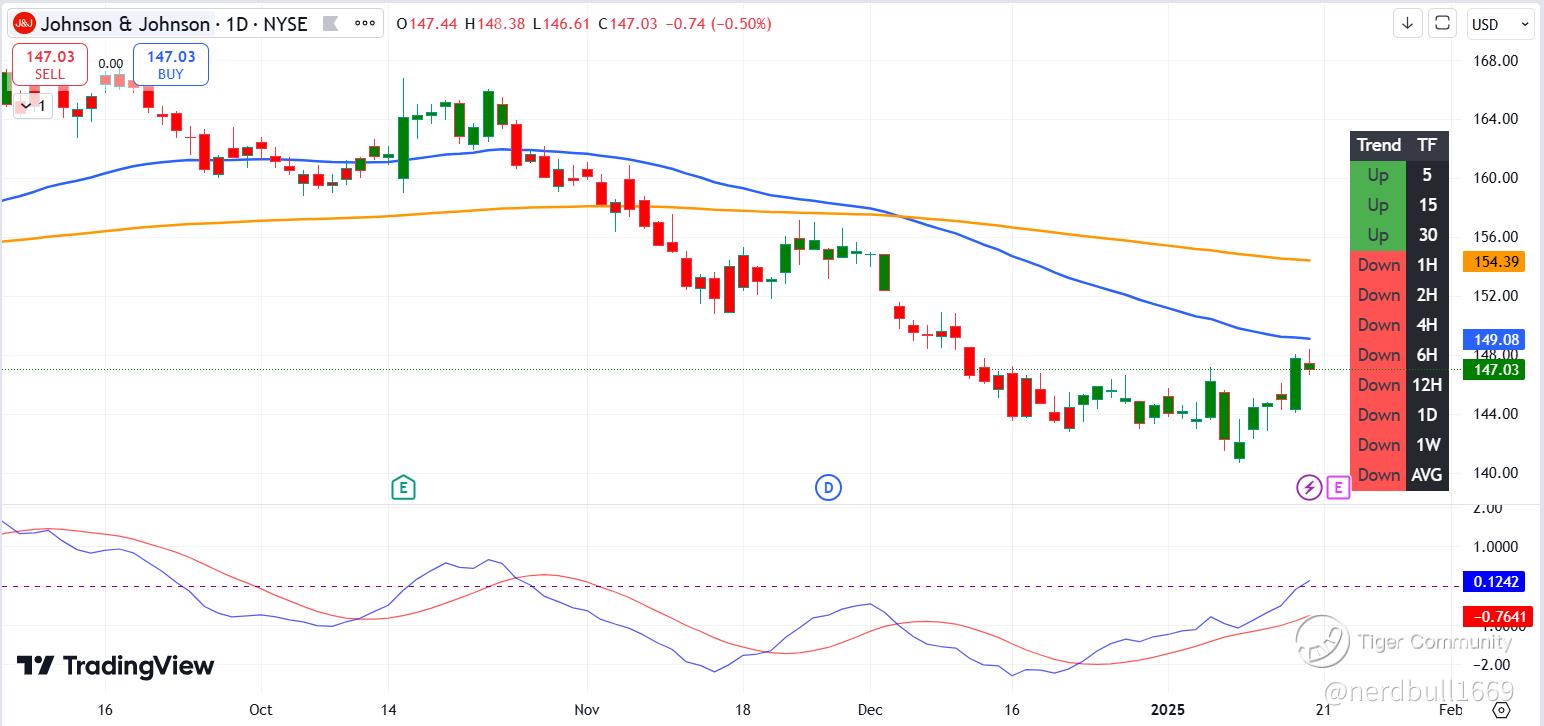The image size is (1544, 726).
Task: Click the Up cell for timeframe 15
Action: click(1378, 205)
